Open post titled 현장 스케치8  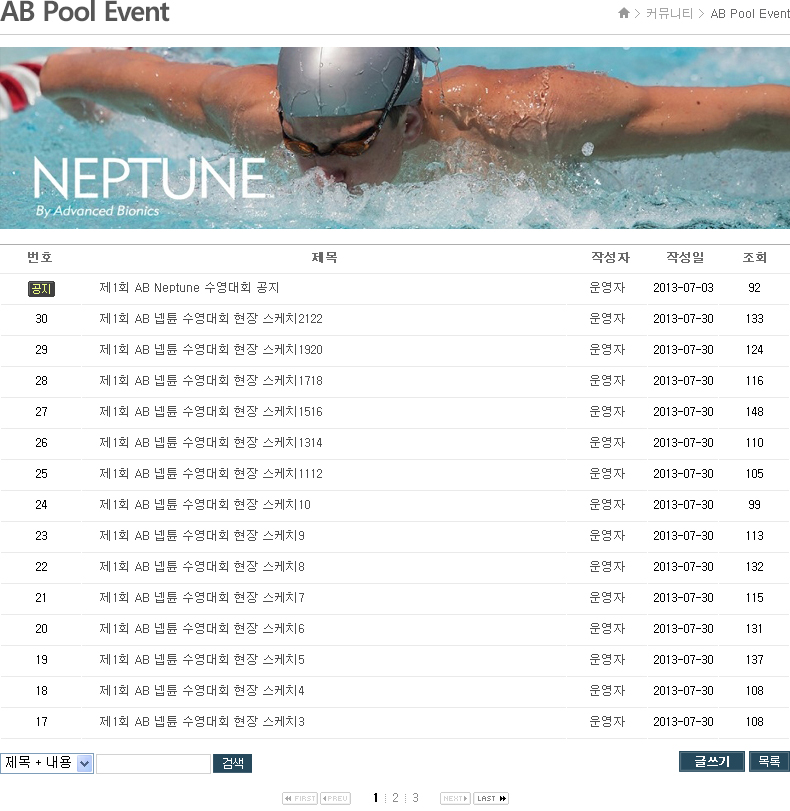pyautogui.click(x=202, y=567)
